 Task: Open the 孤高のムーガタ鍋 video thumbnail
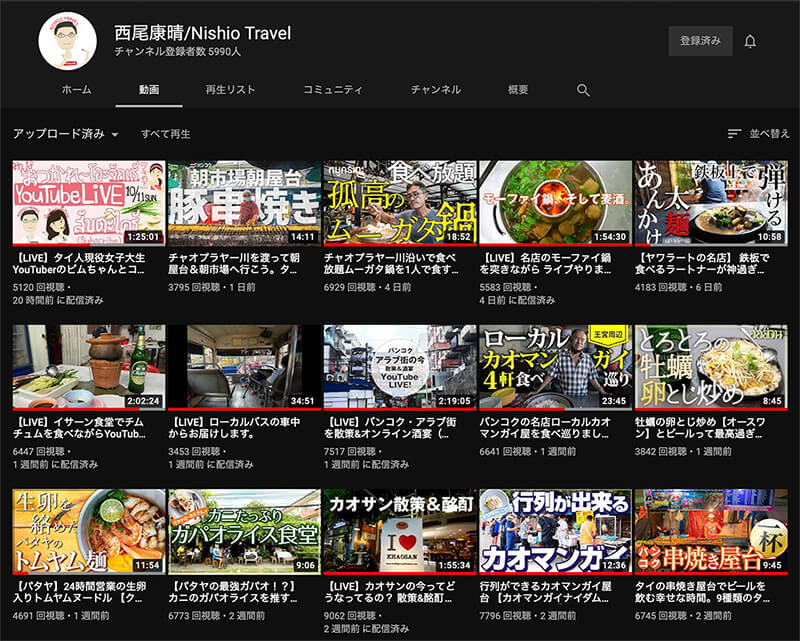tap(398, 203)
